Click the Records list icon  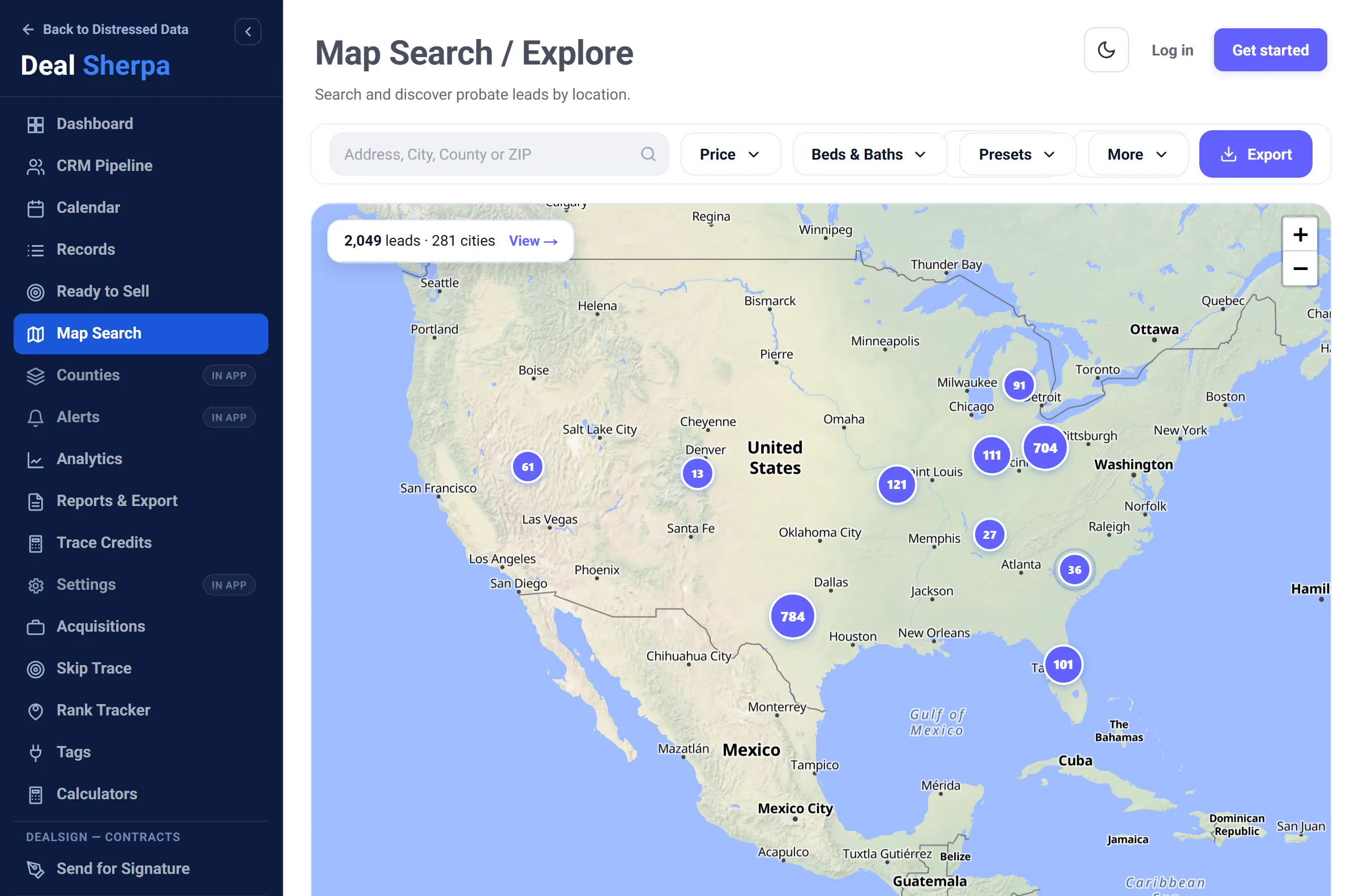(36, 250)
